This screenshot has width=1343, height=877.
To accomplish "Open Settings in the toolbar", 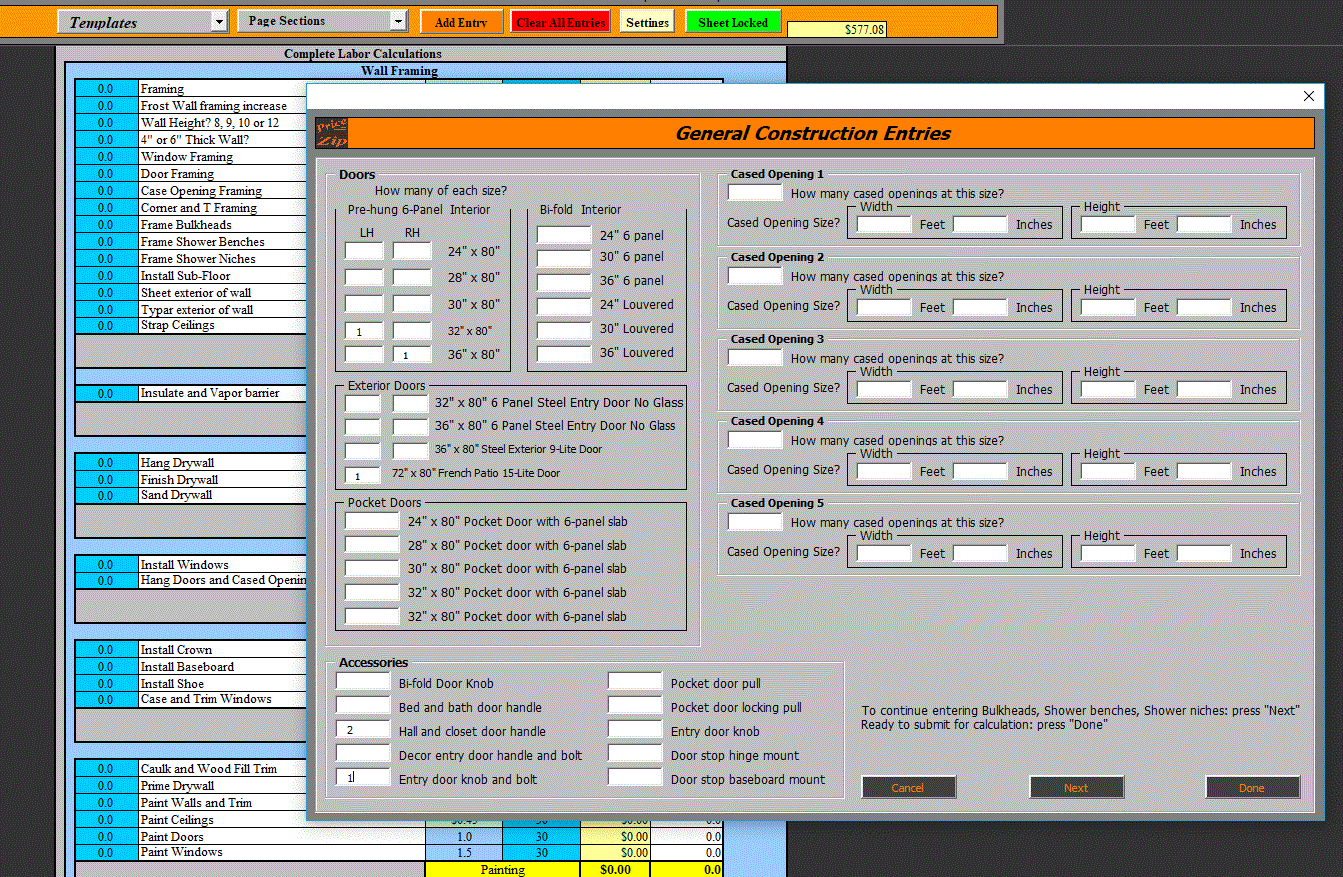I will tap(647, 22).
